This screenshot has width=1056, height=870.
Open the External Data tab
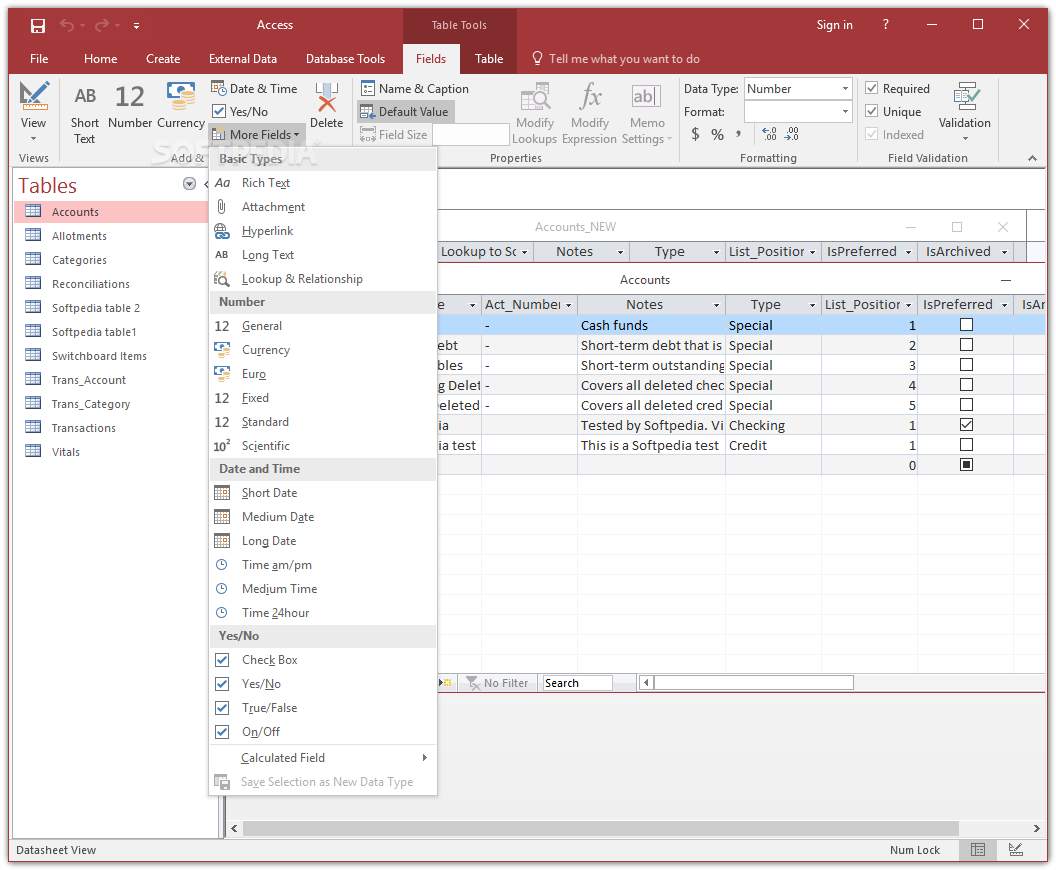click(x=242, y=59)
